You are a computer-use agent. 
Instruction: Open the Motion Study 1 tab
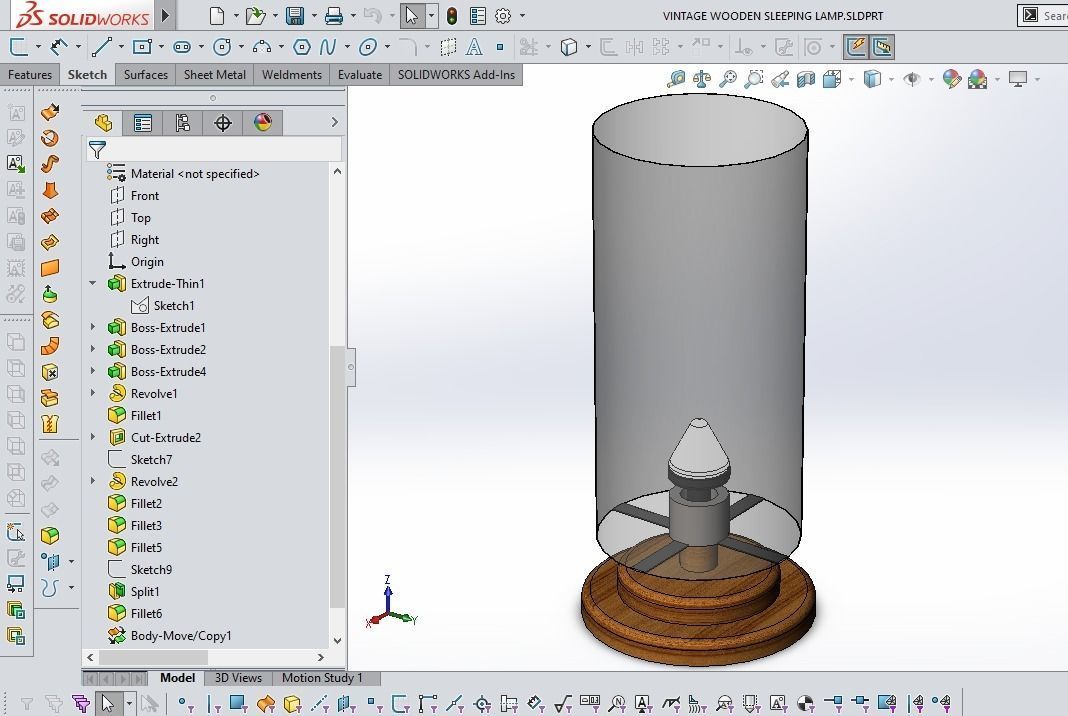(x=322, y=678)
